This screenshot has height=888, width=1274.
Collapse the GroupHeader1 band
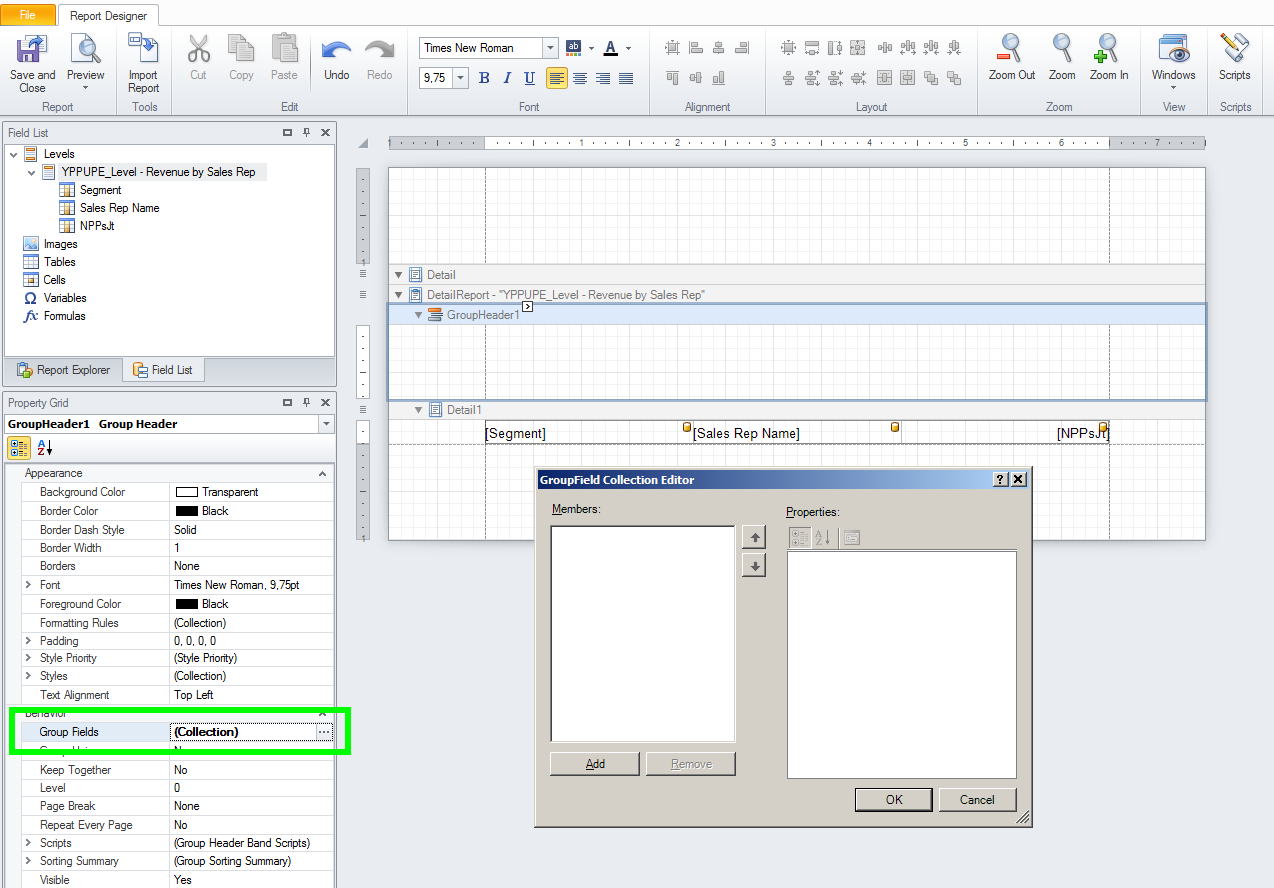click(420, 315)
